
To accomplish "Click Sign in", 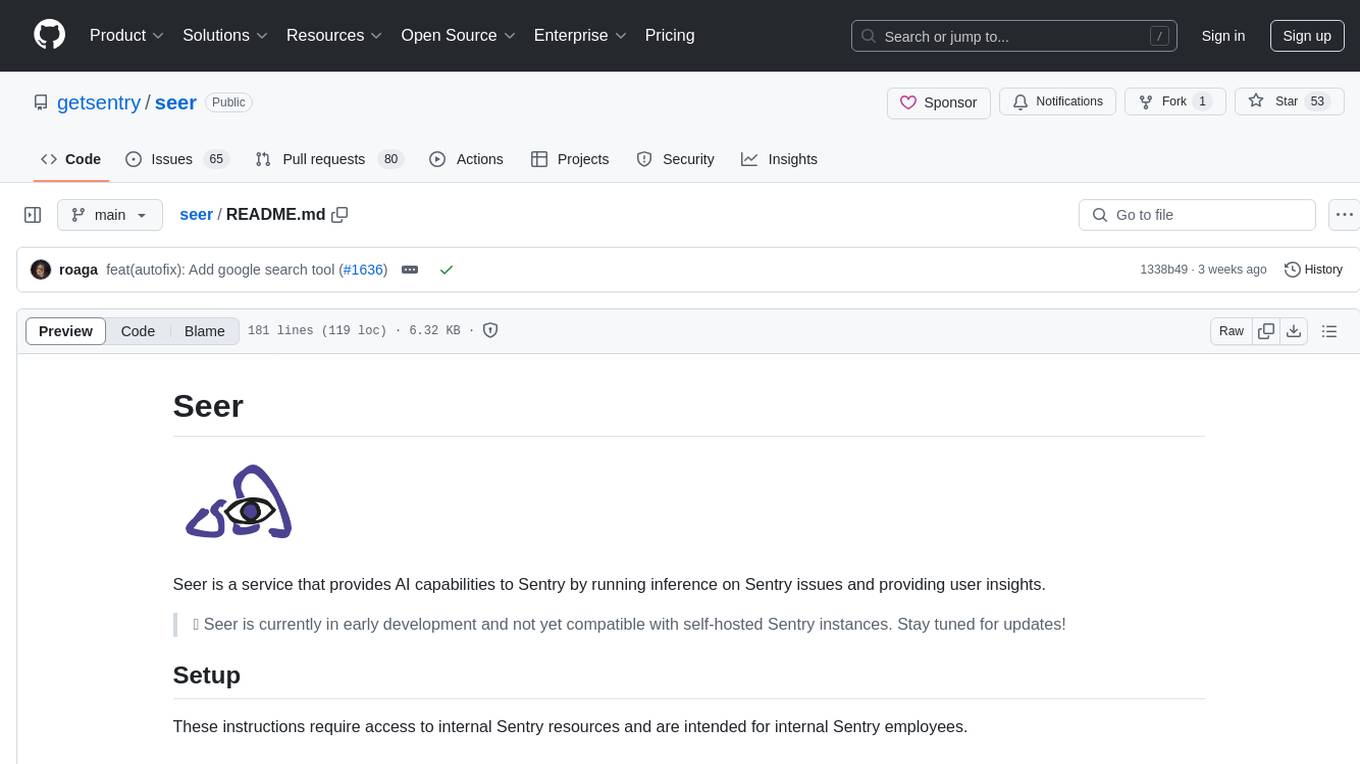I will pyautogui.click(x=1223, y=36).
